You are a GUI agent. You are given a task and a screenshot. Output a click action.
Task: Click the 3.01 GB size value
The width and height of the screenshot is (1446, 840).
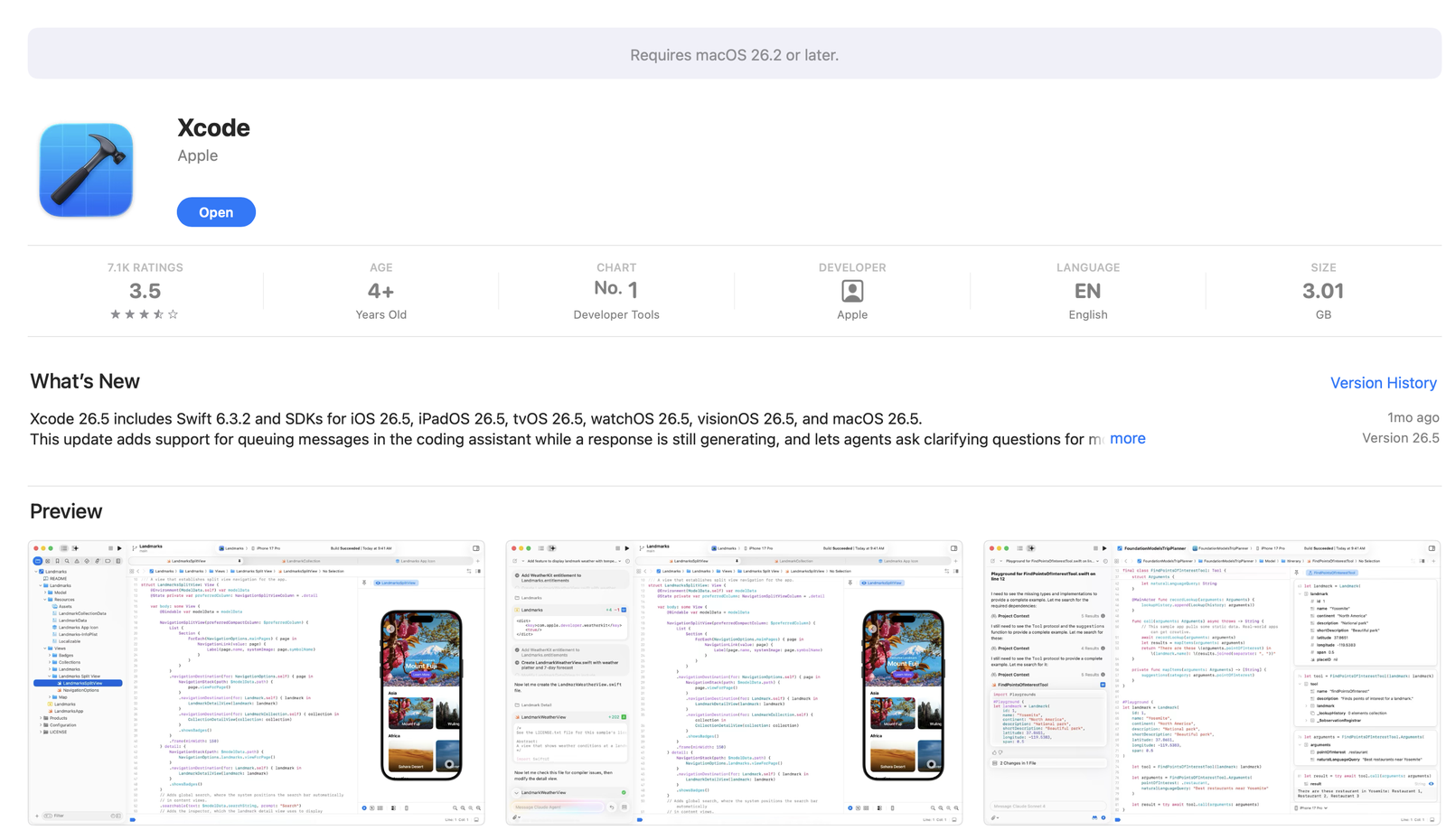(x=1323, y=291)
